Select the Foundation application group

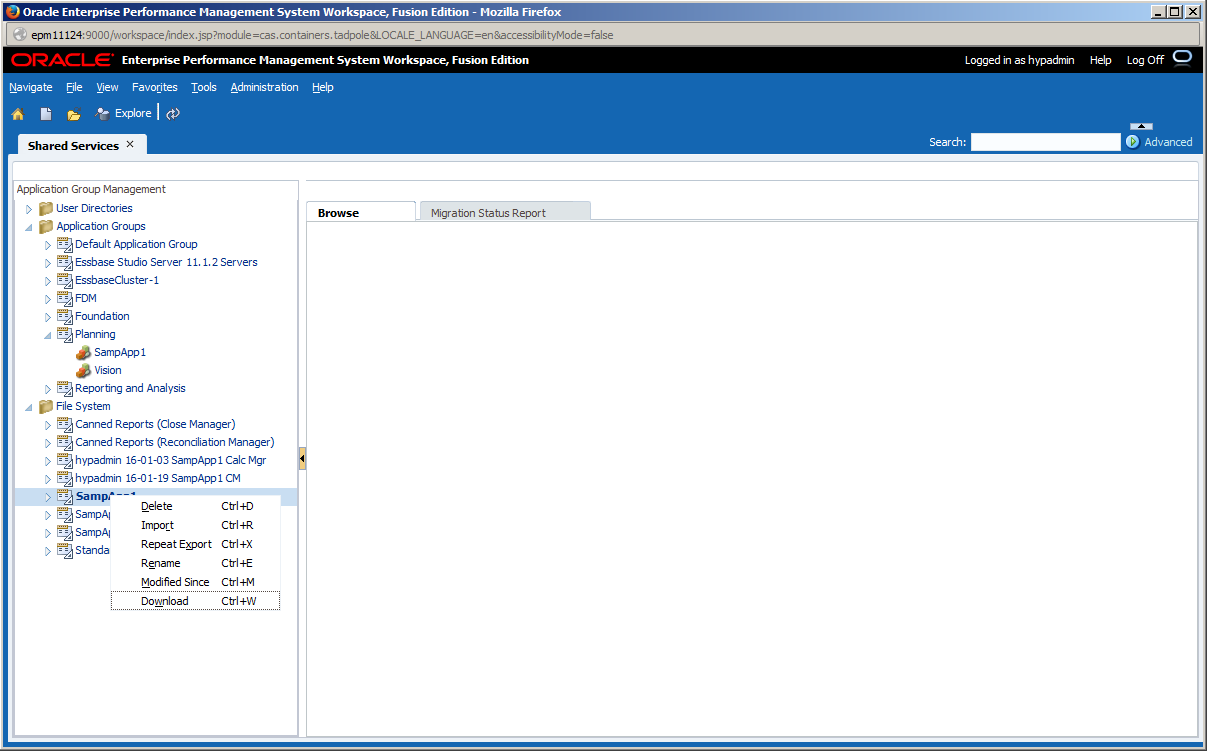point(102,316)
